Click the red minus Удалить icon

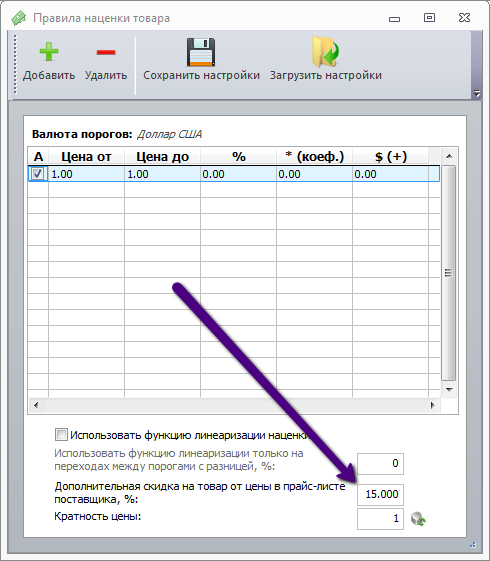click(x=106, y=52)
